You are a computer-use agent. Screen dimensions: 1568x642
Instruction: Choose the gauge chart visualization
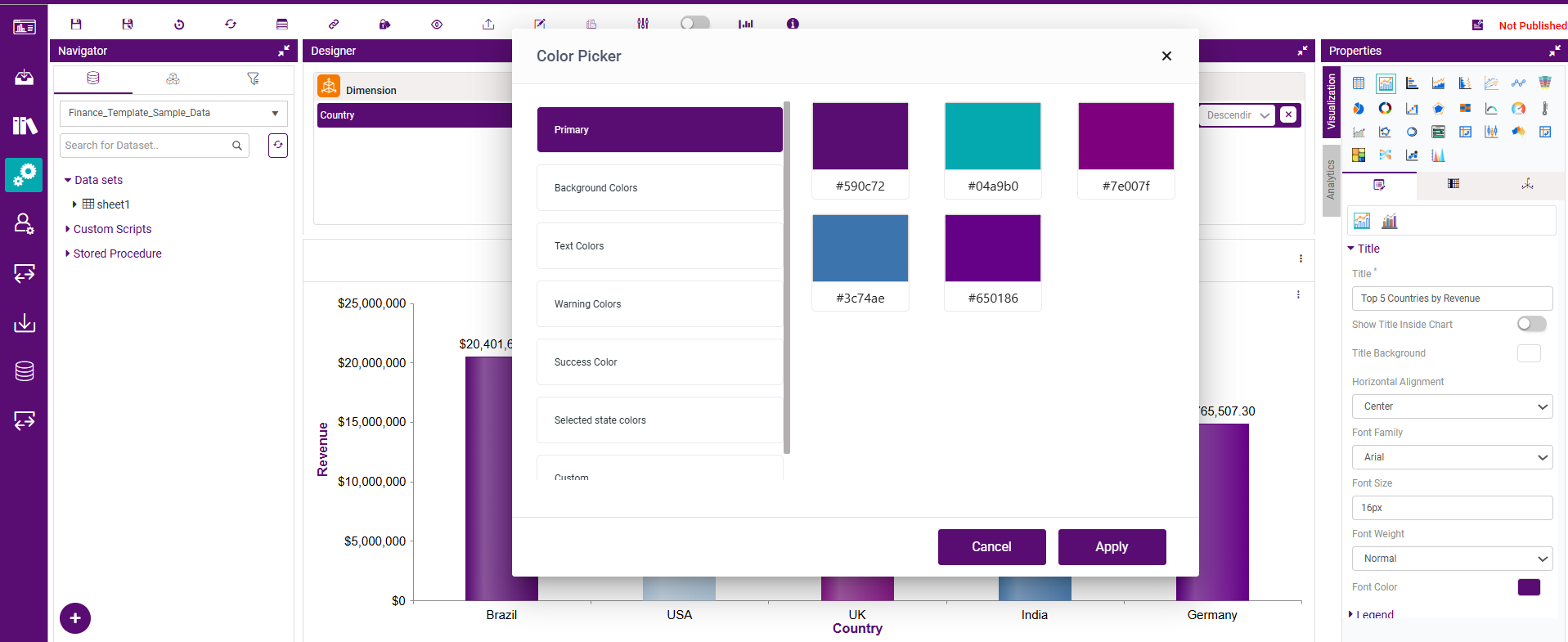tap(1518, 109)
